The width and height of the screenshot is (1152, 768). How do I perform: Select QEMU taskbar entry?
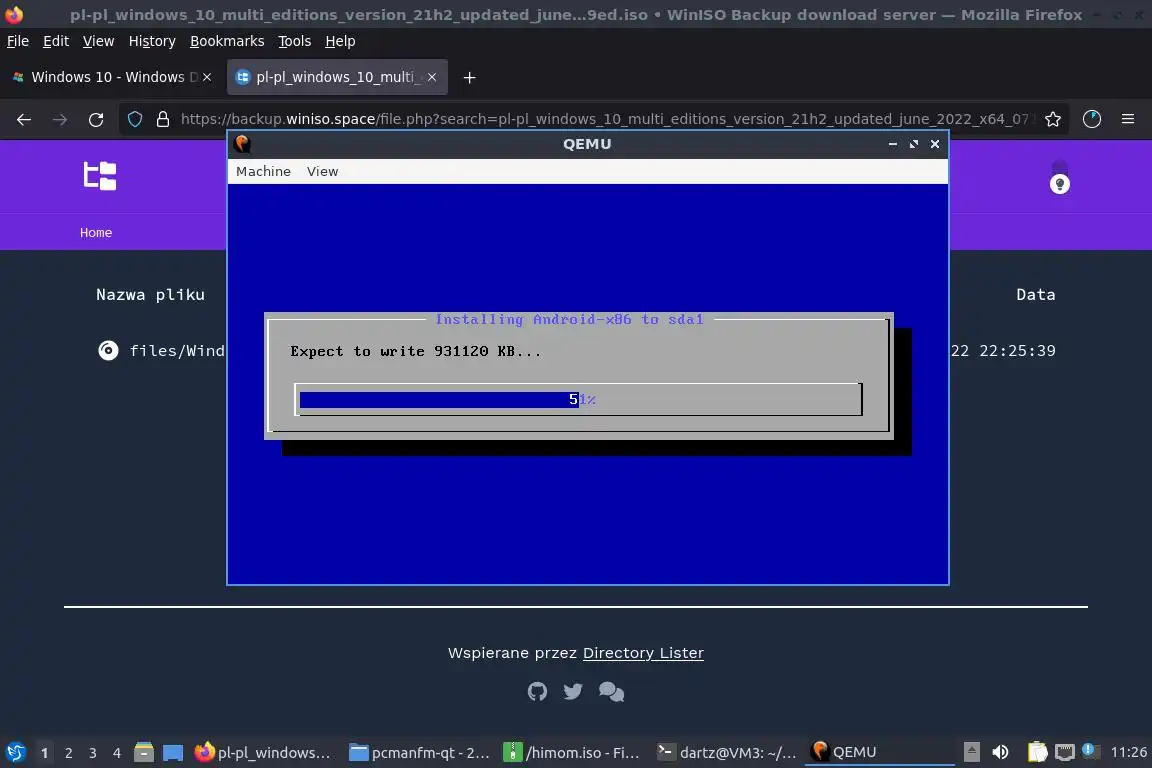[x=879, y=753]
